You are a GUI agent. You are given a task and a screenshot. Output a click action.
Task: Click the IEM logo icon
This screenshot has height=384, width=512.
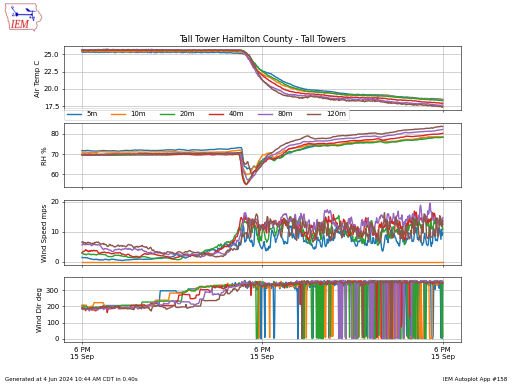click(x=23, y=17)
